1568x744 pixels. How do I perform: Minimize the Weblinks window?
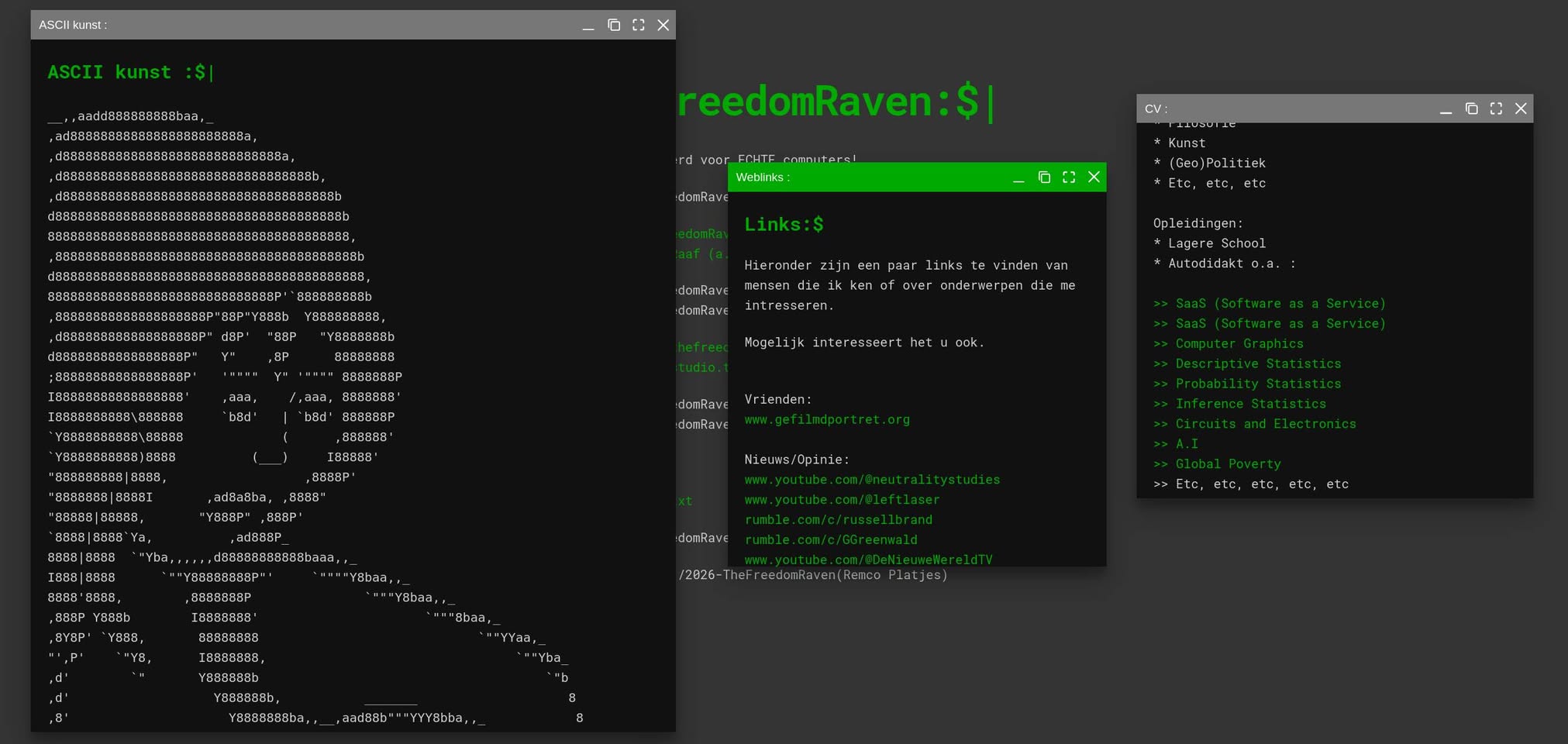coord(1019,177)
